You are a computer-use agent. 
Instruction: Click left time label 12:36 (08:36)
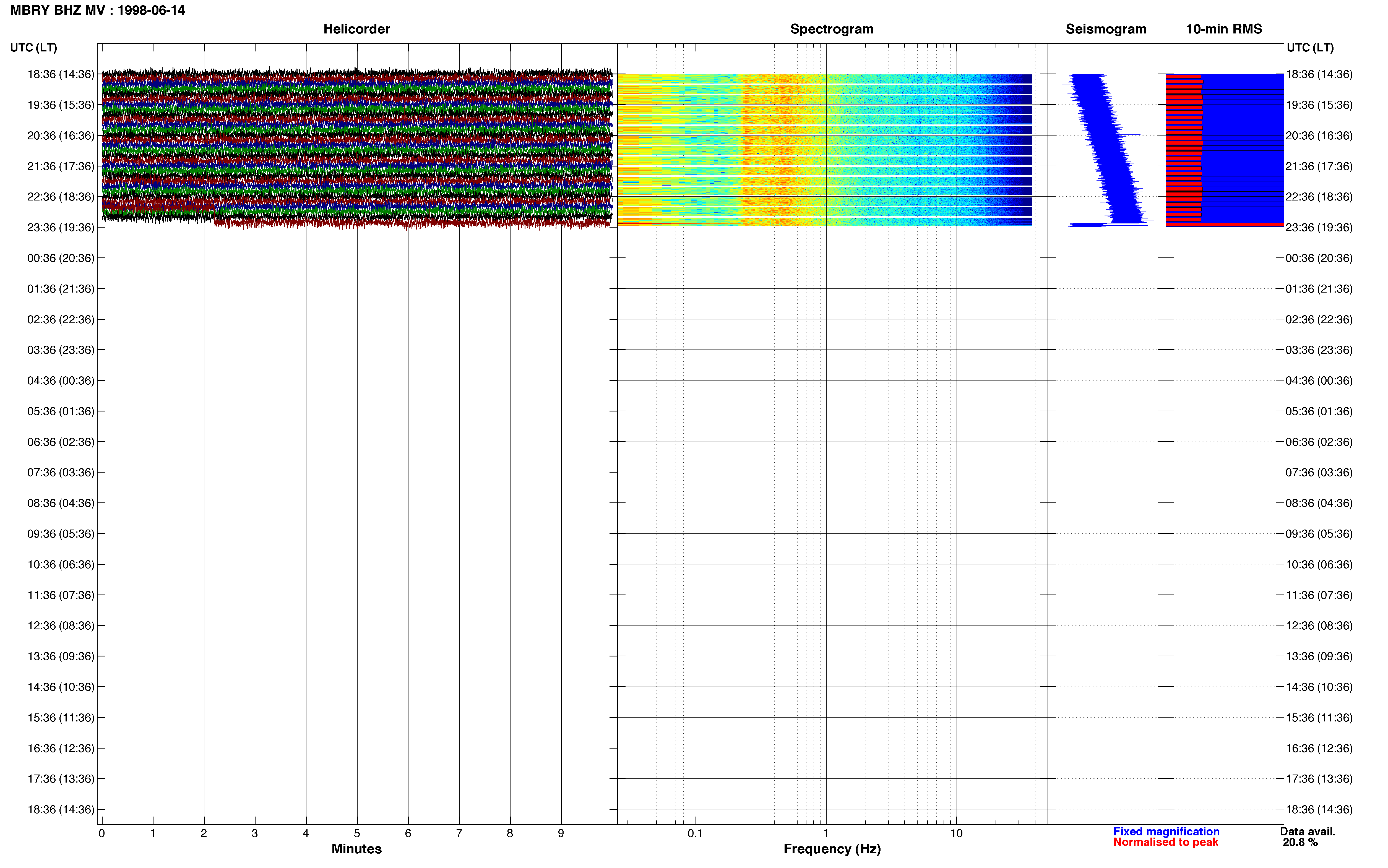(61, 626)
